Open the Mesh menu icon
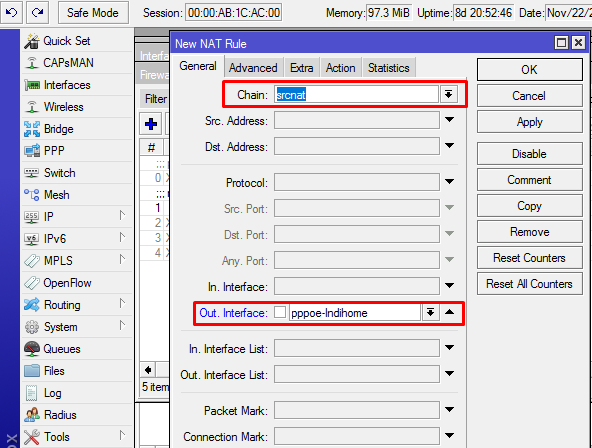Image resolution: width=592 pixels, height=448 pixels. (32, 195)
